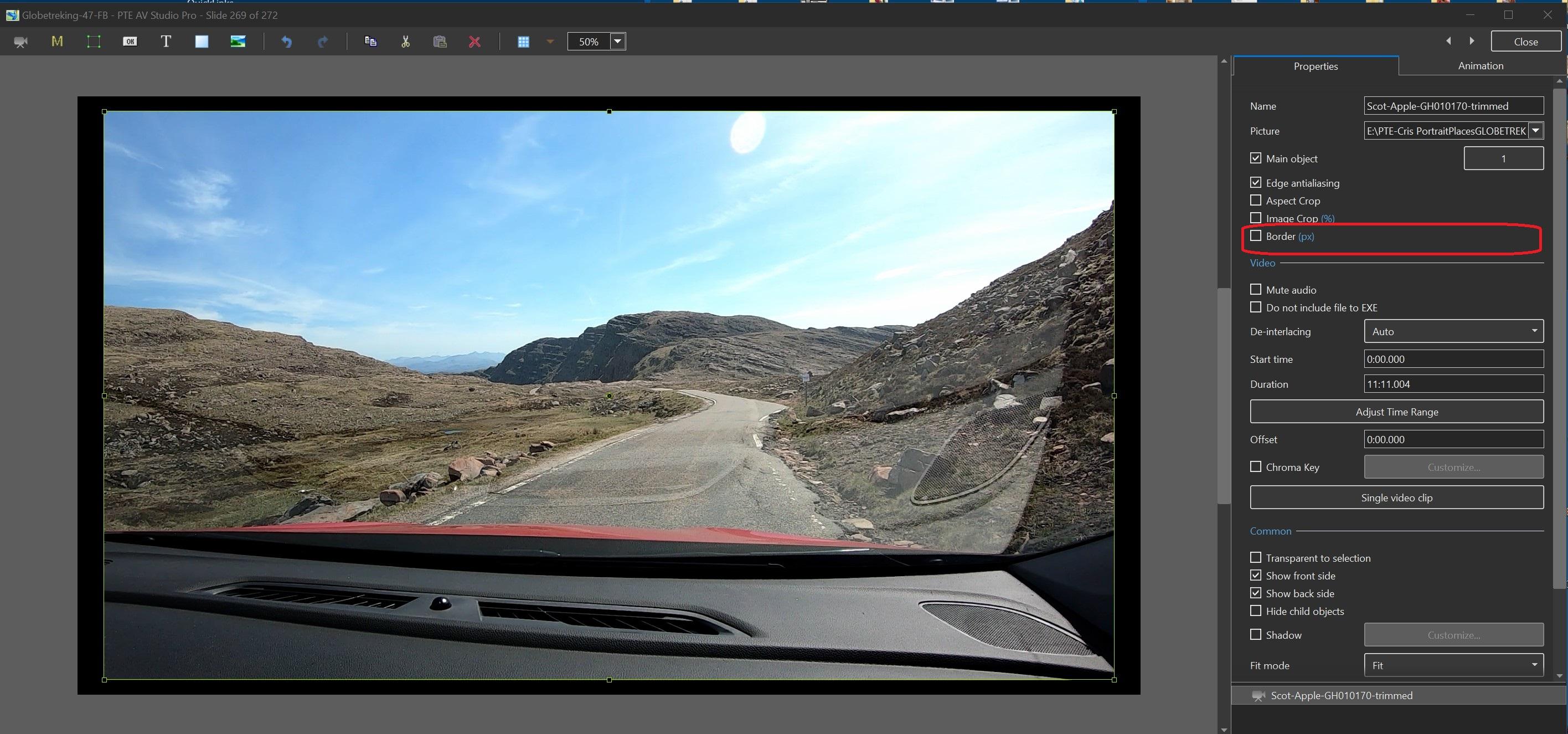
Task: Insert a mask using the yellow M icon
Action: click(57, 42)
